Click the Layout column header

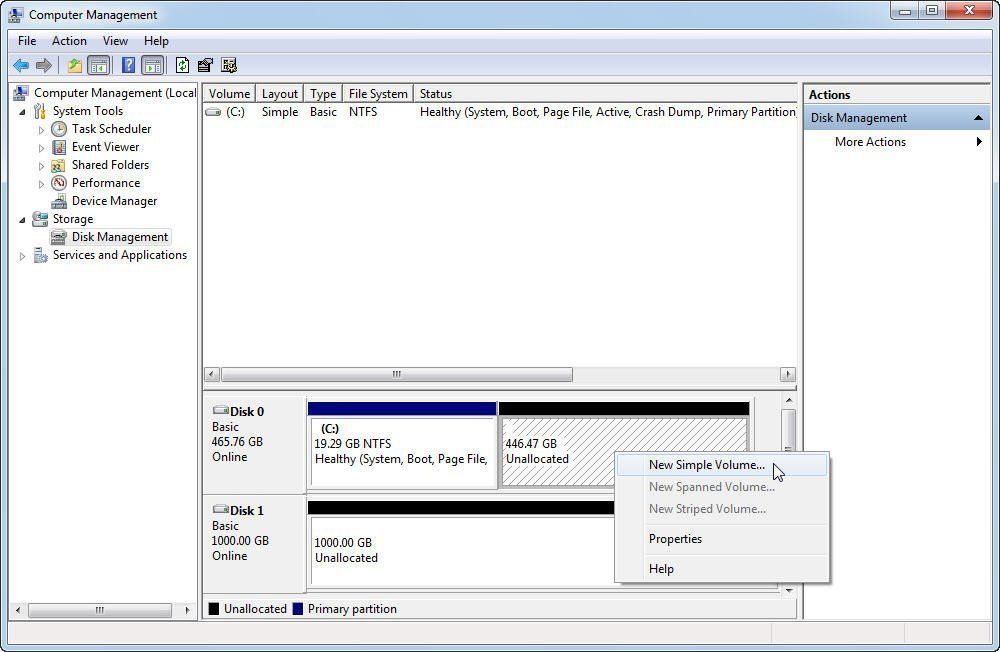click(x=280, y=94)
